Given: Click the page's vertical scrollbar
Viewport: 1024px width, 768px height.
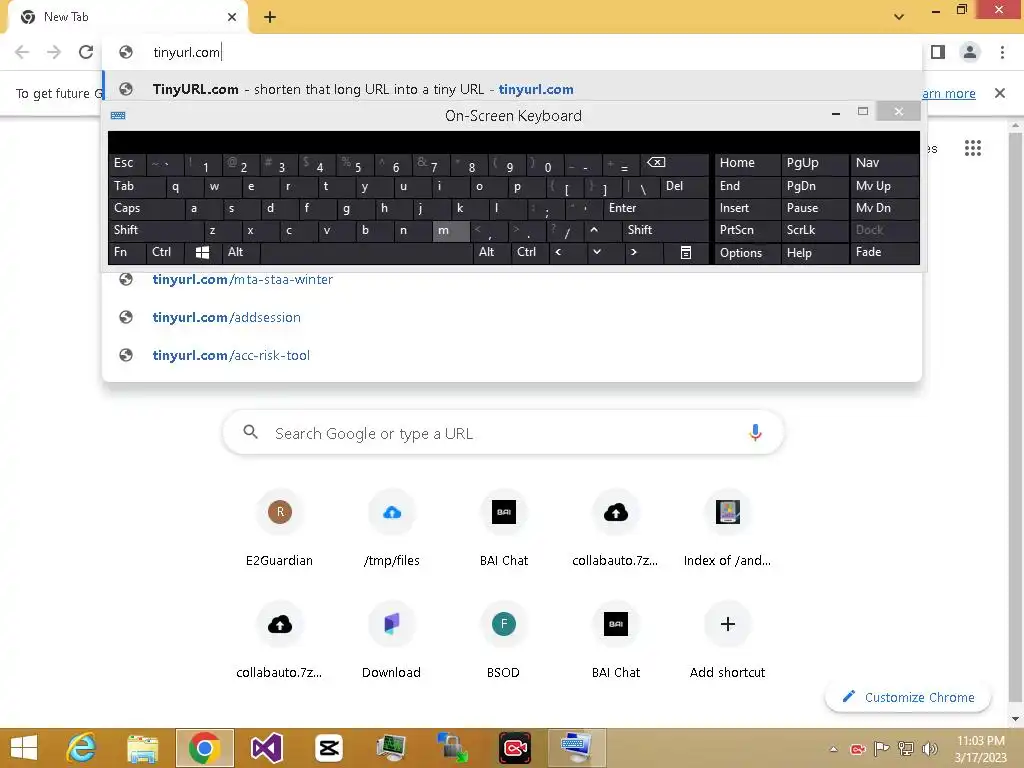Looking at the screenshot, I should [x=1015, y=418].
